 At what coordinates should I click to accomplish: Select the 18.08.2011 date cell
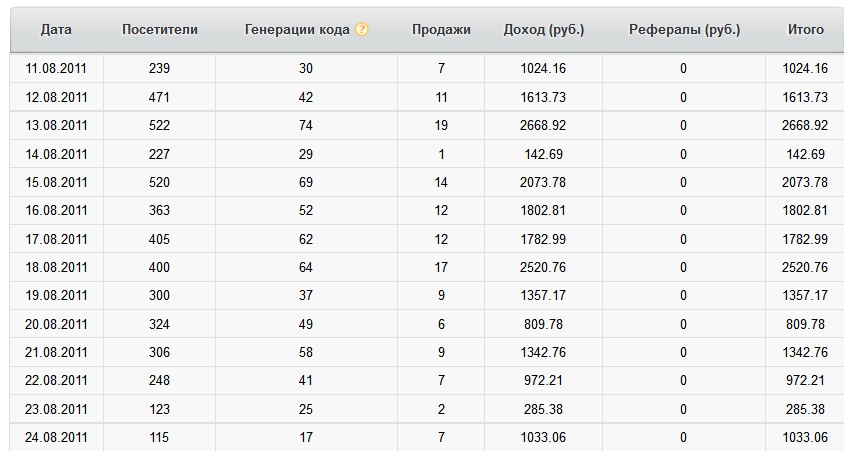[x=57, y=268]
